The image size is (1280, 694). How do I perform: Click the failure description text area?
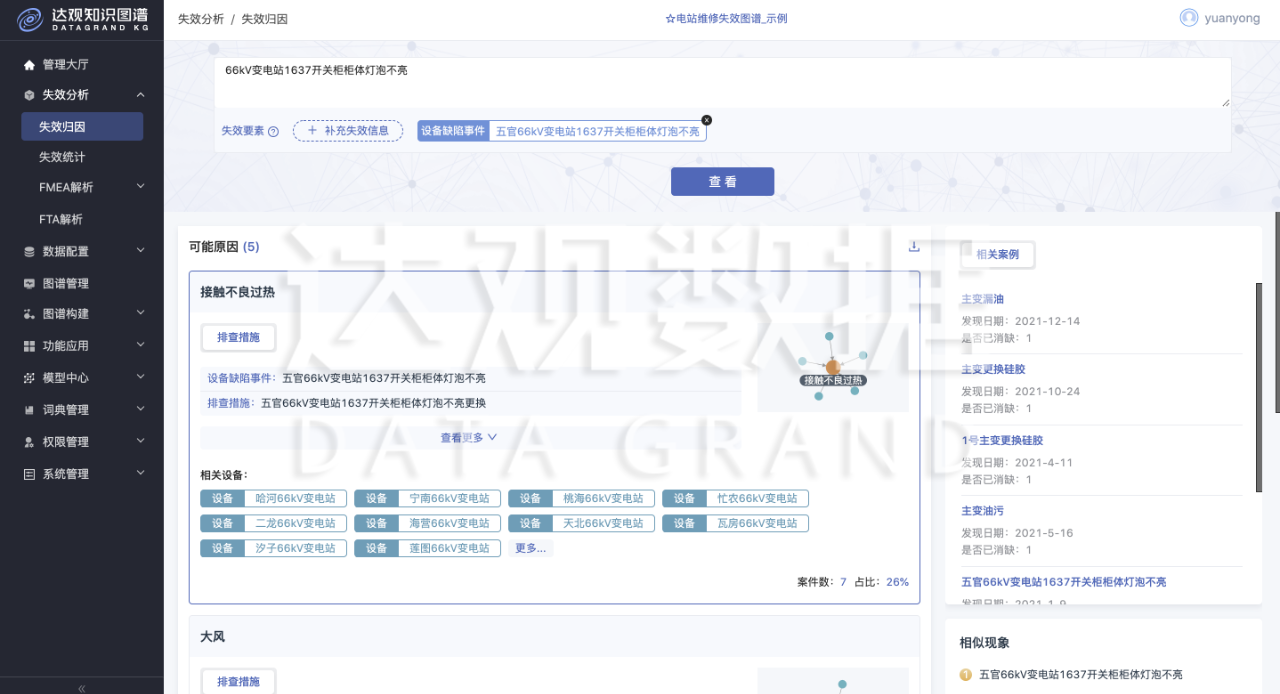coord(722,82)
